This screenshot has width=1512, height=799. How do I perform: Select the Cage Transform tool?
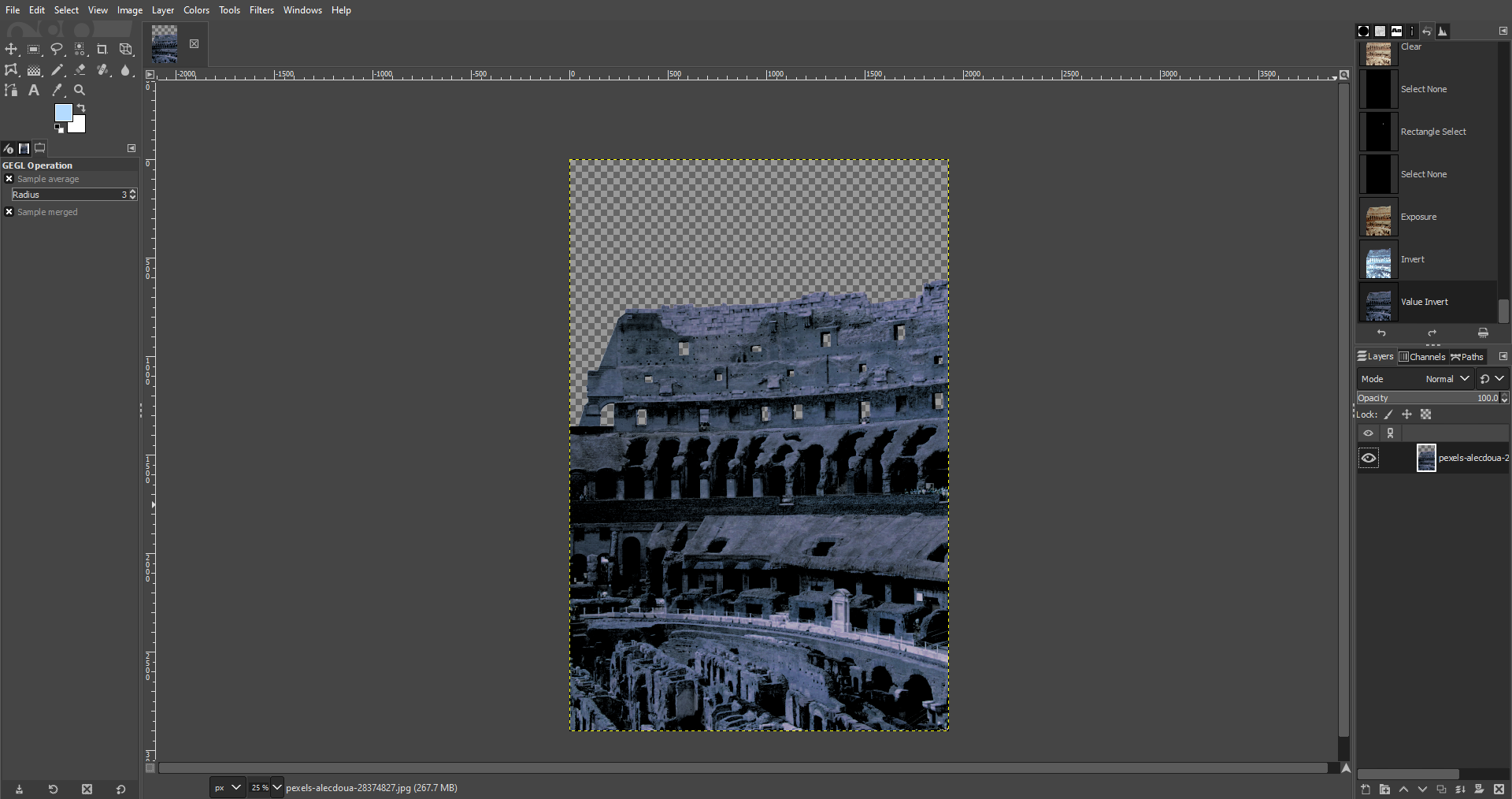click(x=11, y=70)
